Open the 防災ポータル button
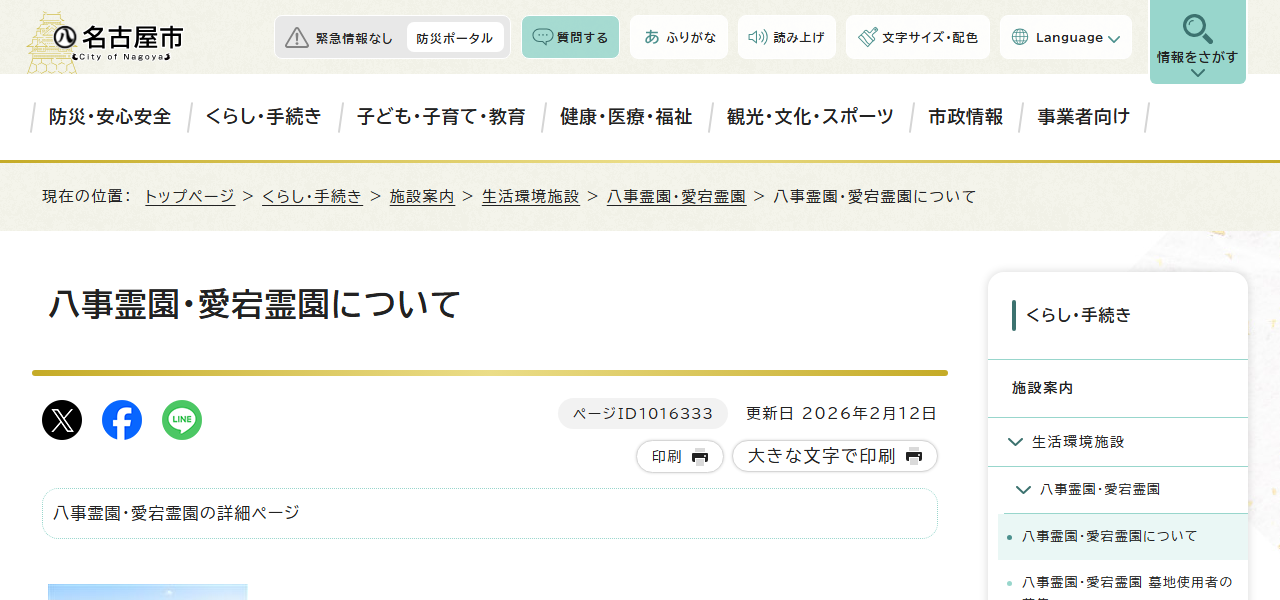Image resolution: width=1280 pixels, height=600 pixels. [455, 38]
